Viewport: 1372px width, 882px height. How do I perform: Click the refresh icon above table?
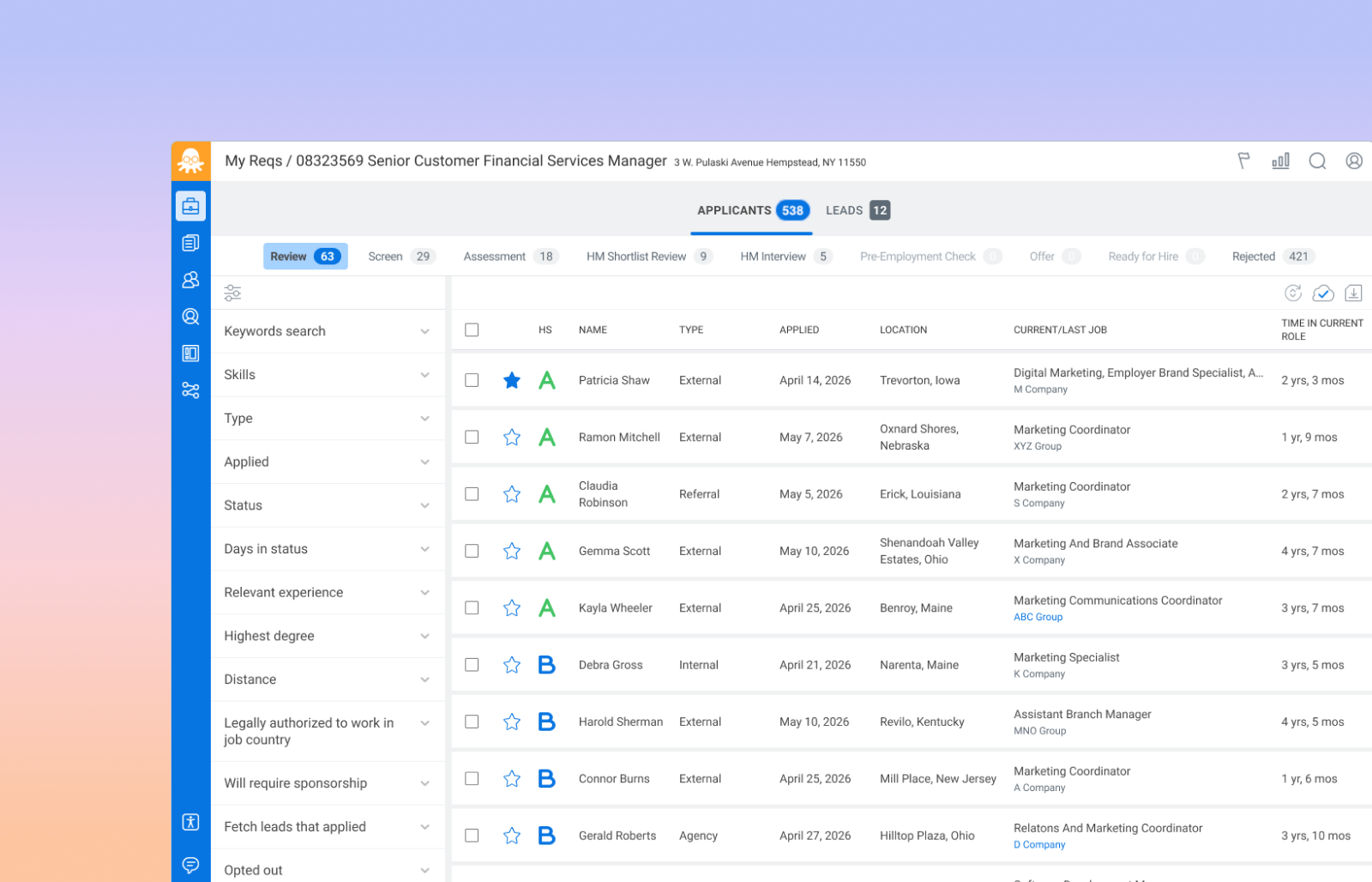click(x=1293, y=293)
